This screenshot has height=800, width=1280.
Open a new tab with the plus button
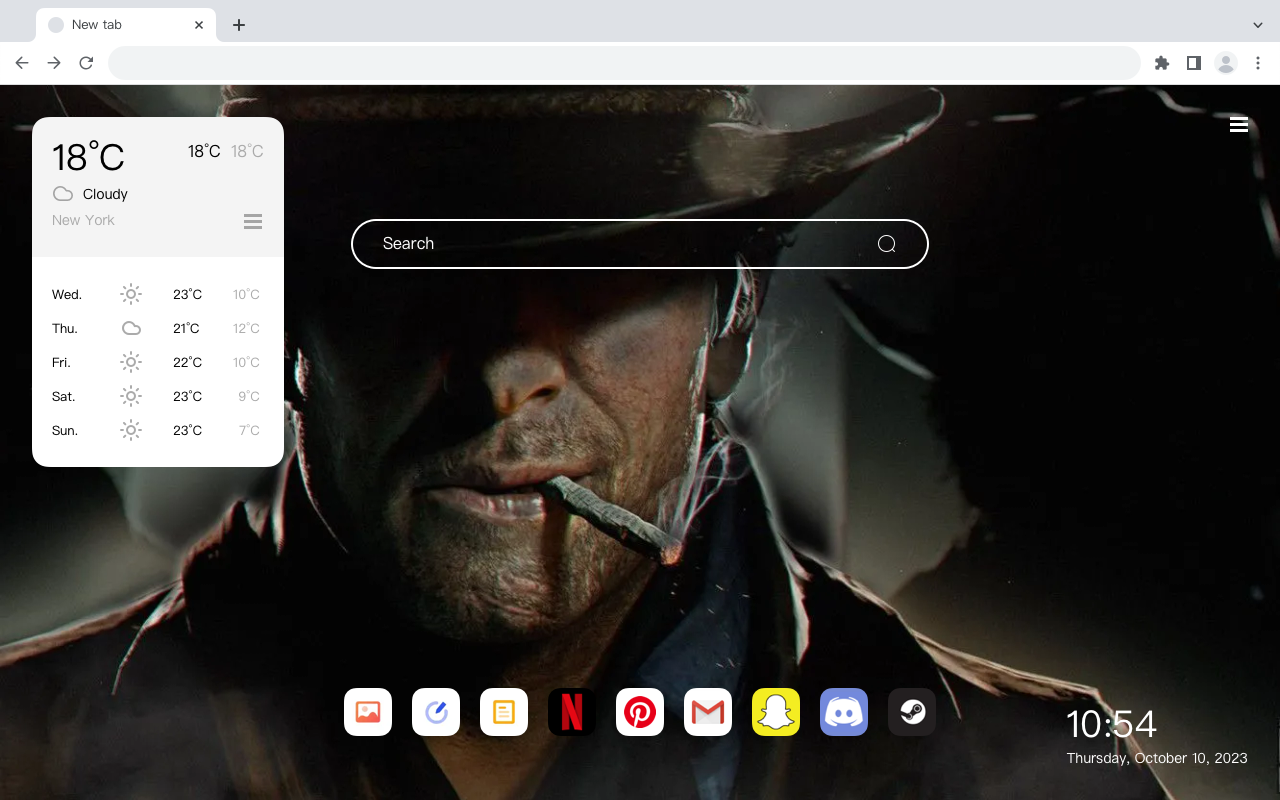pyautogui.click(x=238, y=25)
